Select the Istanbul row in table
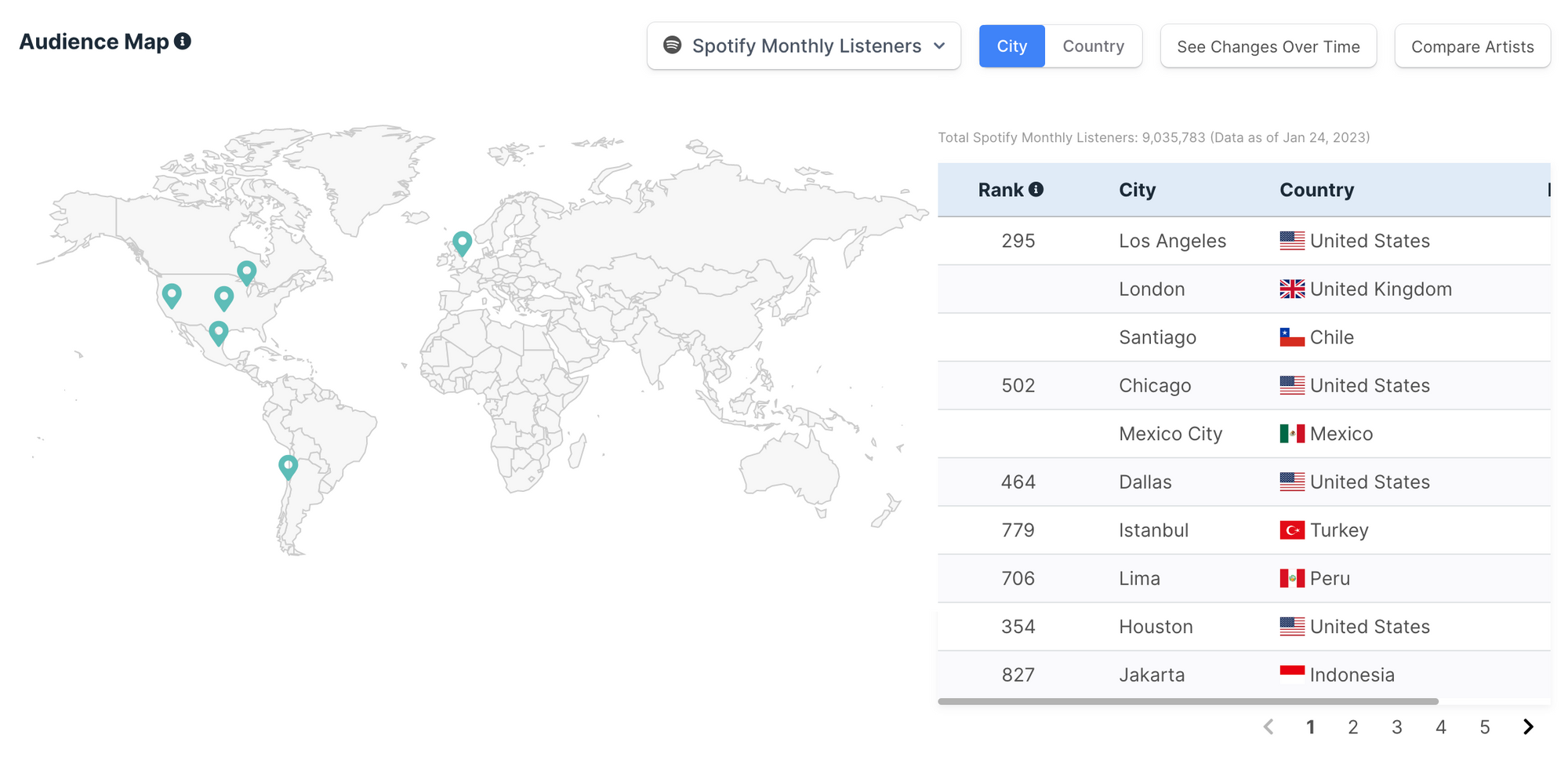Screen dimensions: 1568x764 point(1153,530)
